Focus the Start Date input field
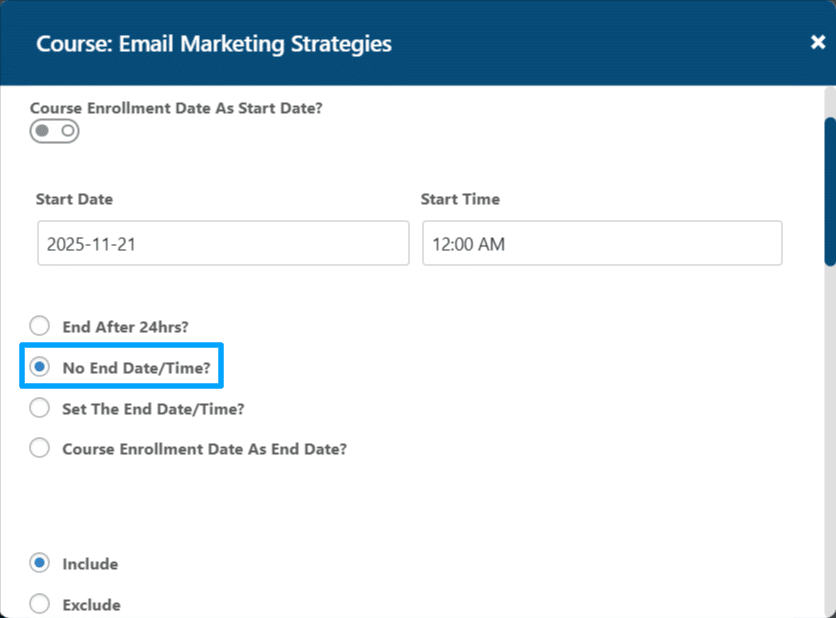The width and height of the screenshot is (836, 618). click(223, 244)
